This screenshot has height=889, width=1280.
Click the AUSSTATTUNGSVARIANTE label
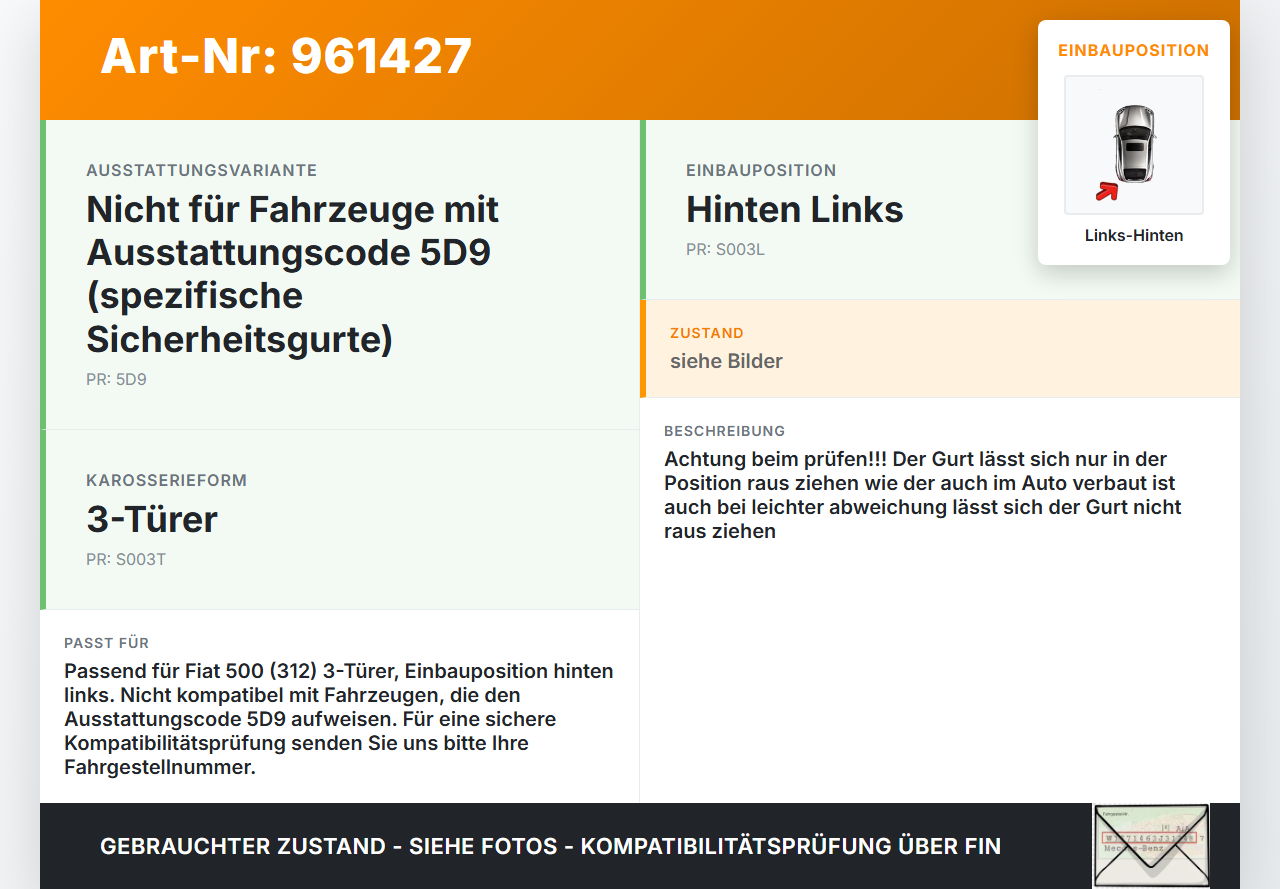(x=201, y=171)
